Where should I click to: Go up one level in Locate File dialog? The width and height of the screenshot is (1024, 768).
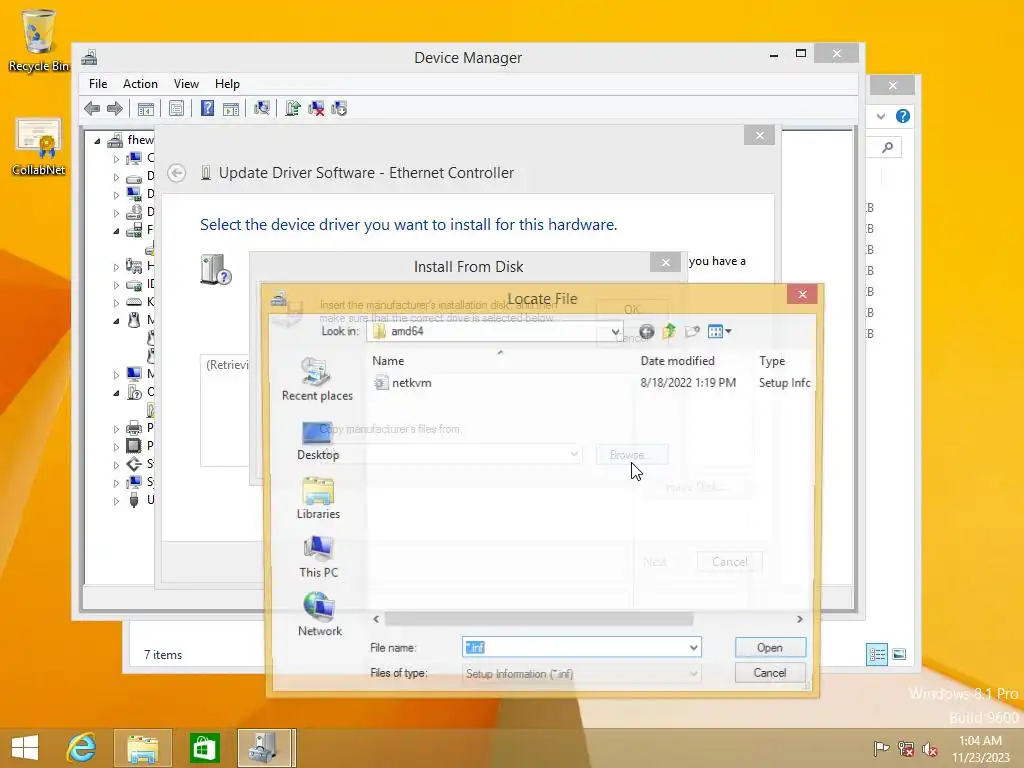coord(669,332)
